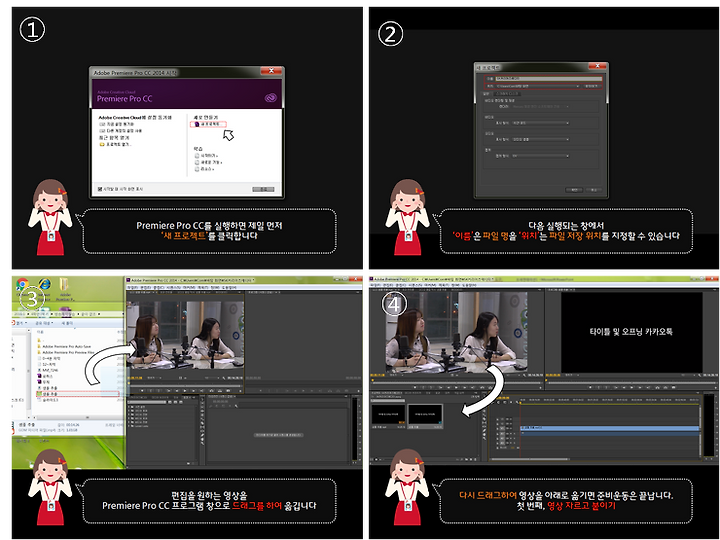
Task: Select Adobe Premiere Pro Preview Files folder
Action: pyautogui.click(x=65, y=352)
